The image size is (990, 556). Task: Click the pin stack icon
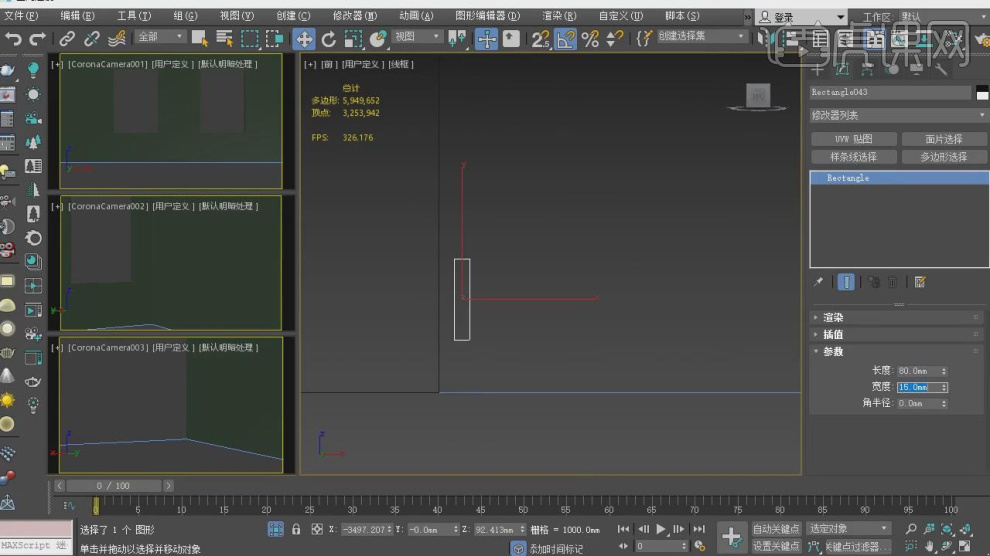tap(819, 282)
